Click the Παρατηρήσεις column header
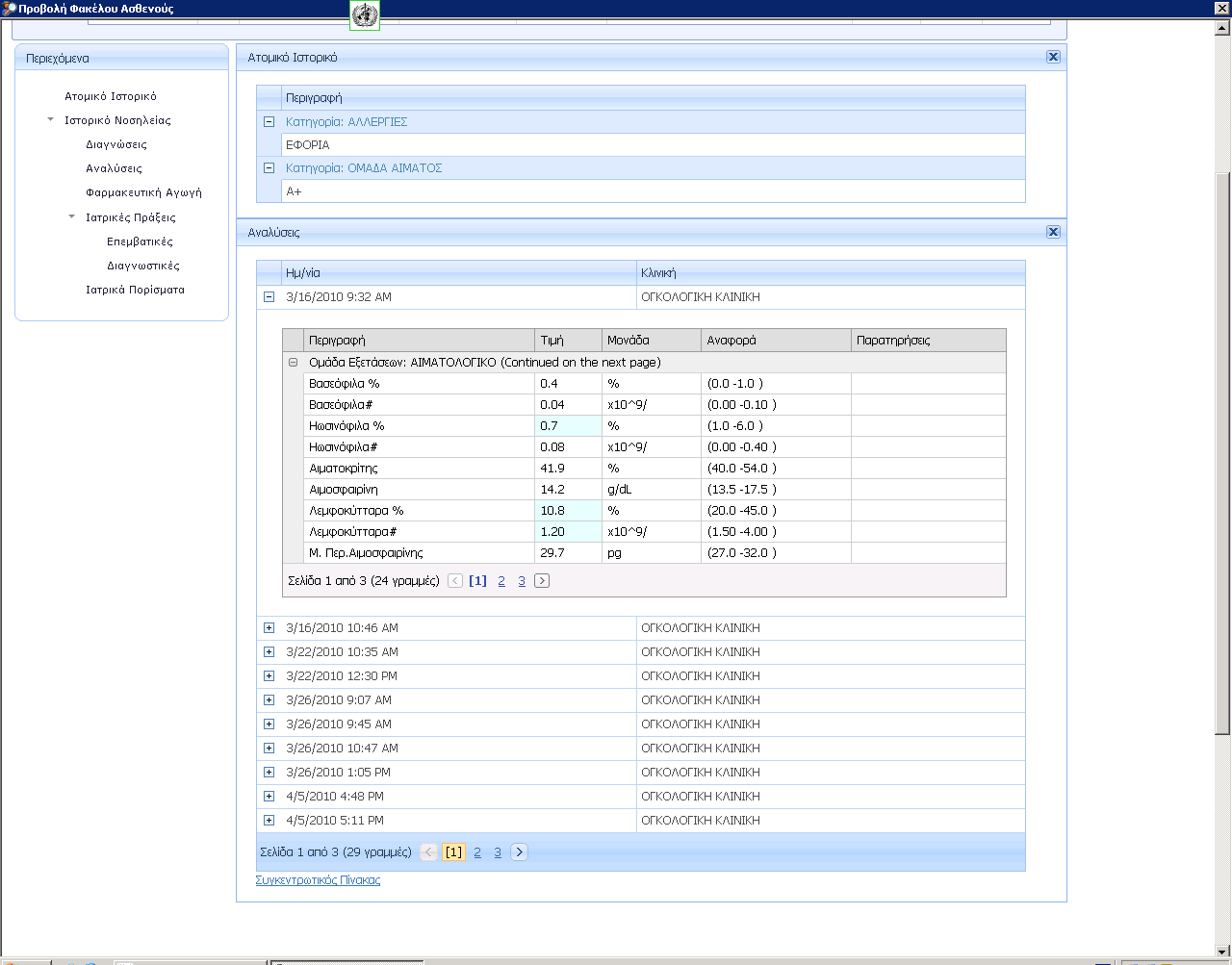Screen dimensions: 1232x965 928,341
